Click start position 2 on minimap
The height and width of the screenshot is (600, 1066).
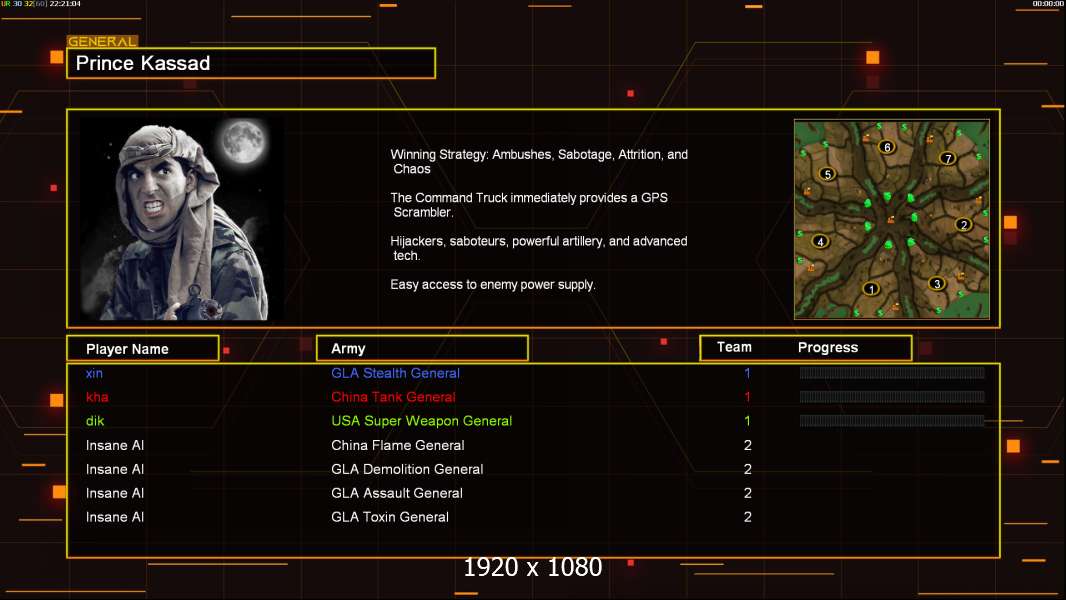(963, 224)
